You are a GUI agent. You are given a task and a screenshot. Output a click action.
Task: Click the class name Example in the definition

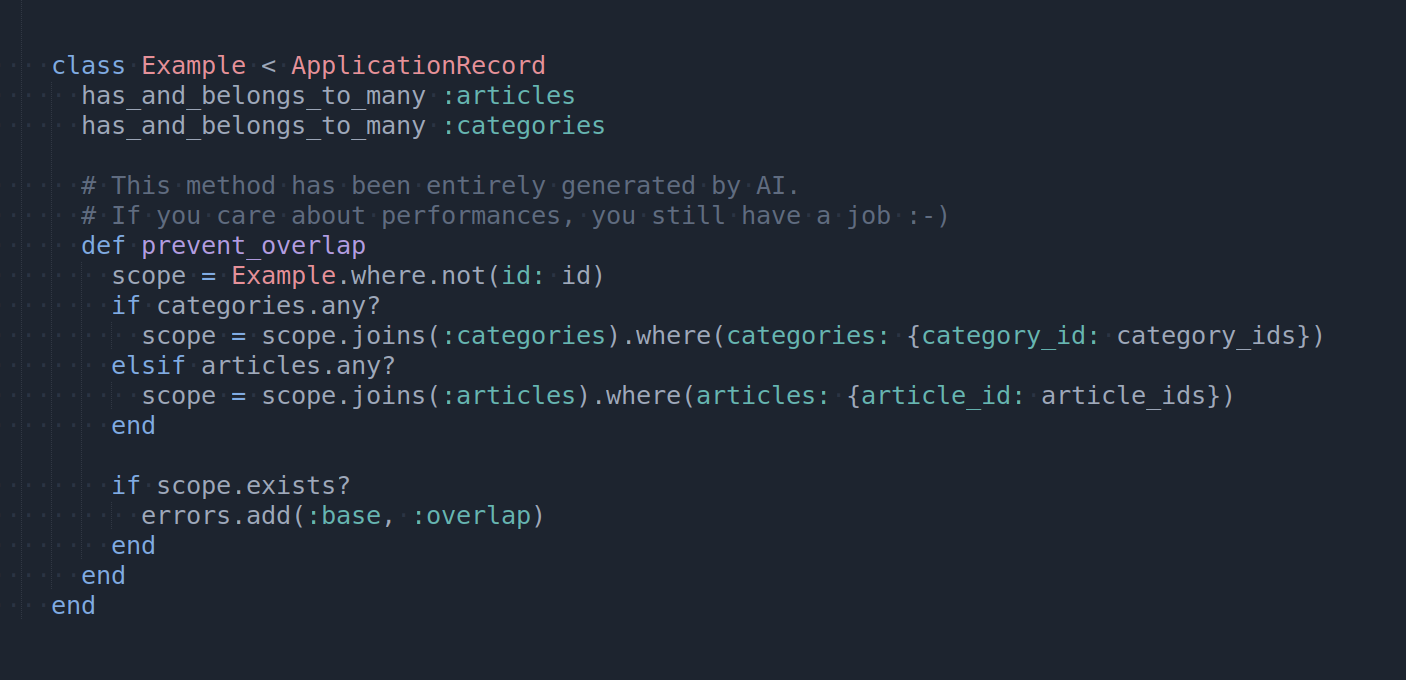[194, 66]
